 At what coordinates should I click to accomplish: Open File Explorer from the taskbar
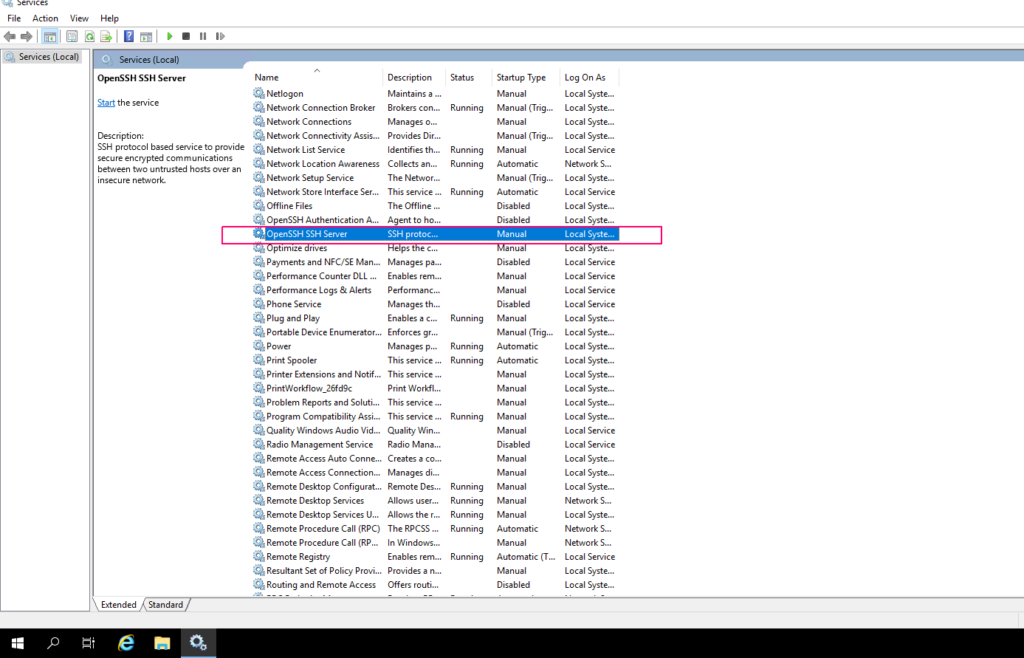pos(160,643)
